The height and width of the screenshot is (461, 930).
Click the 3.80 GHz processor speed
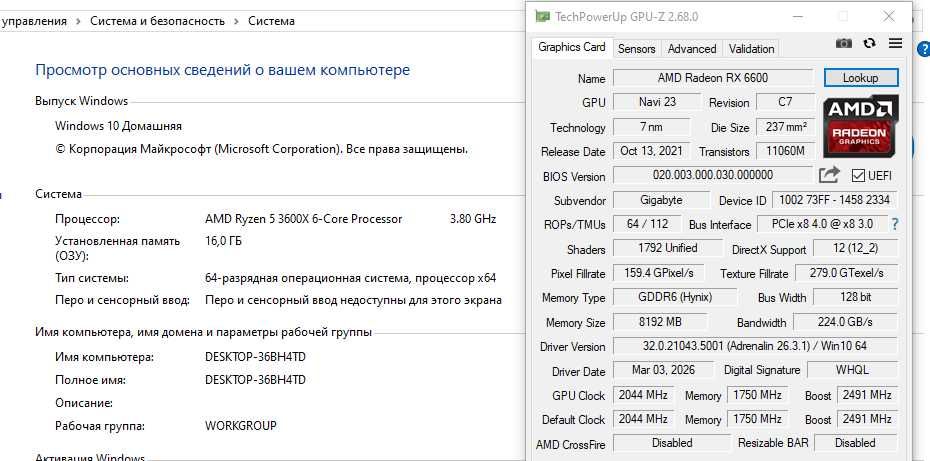[x=473, y=219]
